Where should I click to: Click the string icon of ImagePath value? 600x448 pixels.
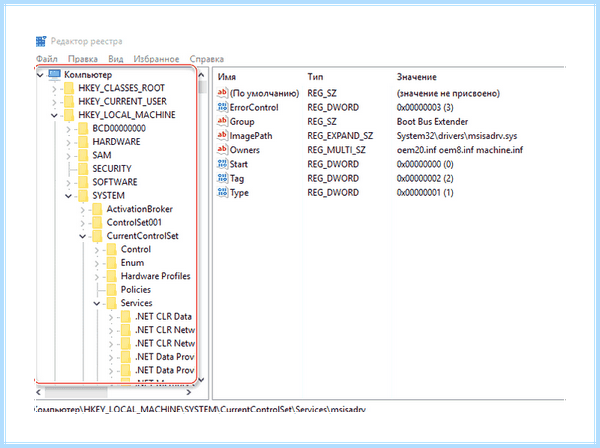222,135
